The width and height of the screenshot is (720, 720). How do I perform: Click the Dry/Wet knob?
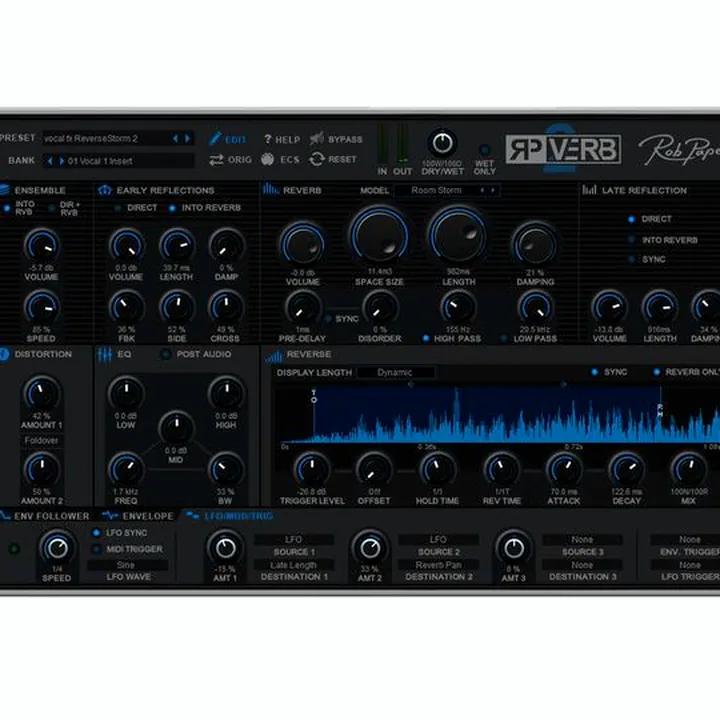coord(442,143)
